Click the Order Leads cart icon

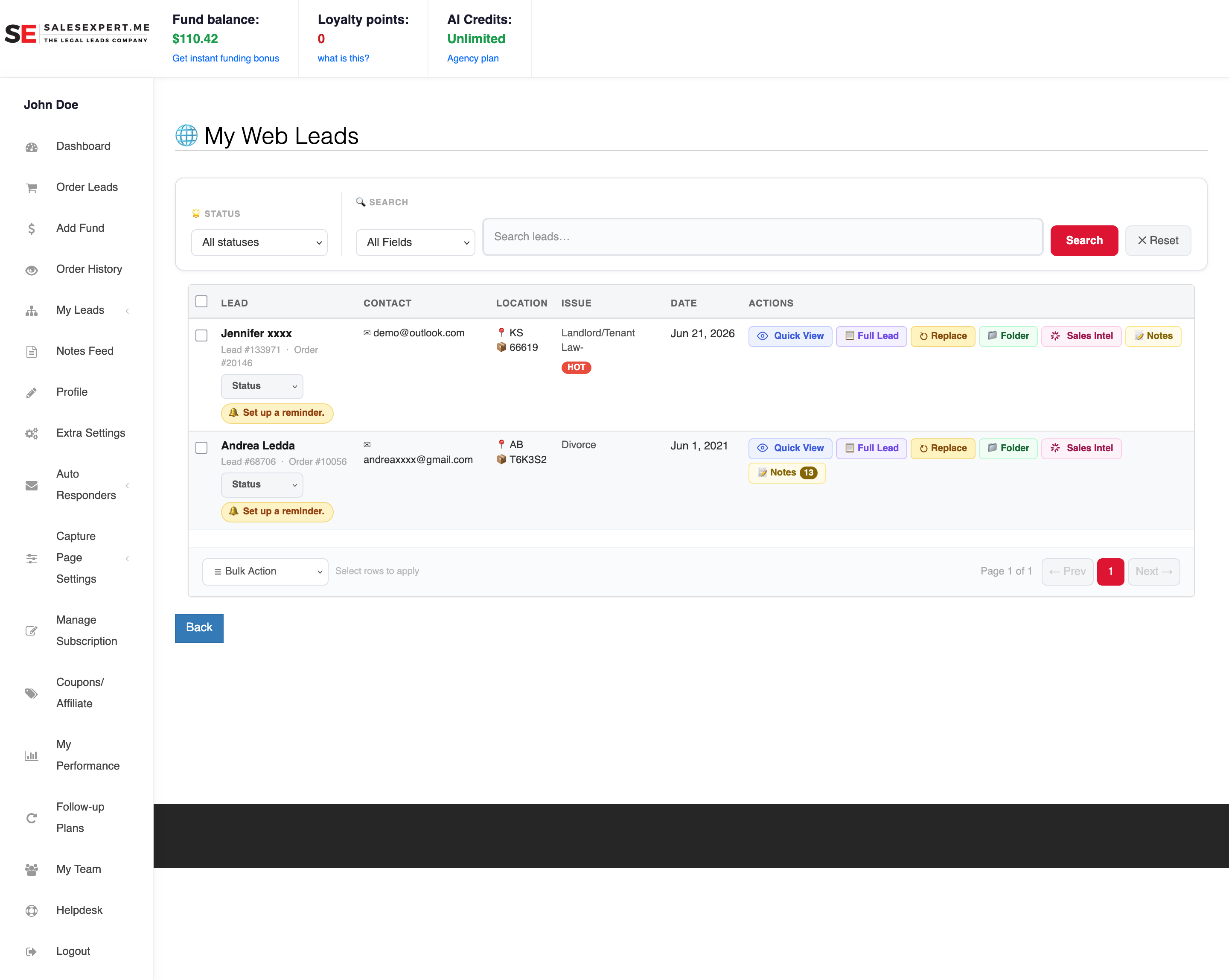click(31, 188)
